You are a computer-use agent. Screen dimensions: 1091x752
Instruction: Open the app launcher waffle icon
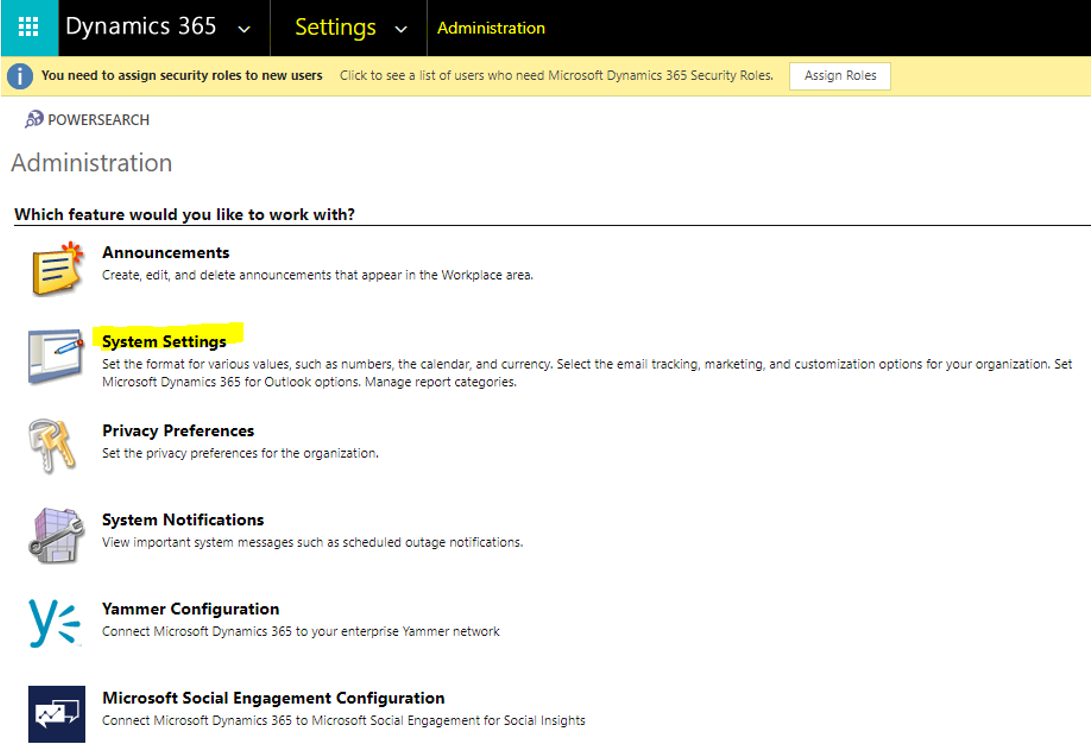click(x=29, y=28)
